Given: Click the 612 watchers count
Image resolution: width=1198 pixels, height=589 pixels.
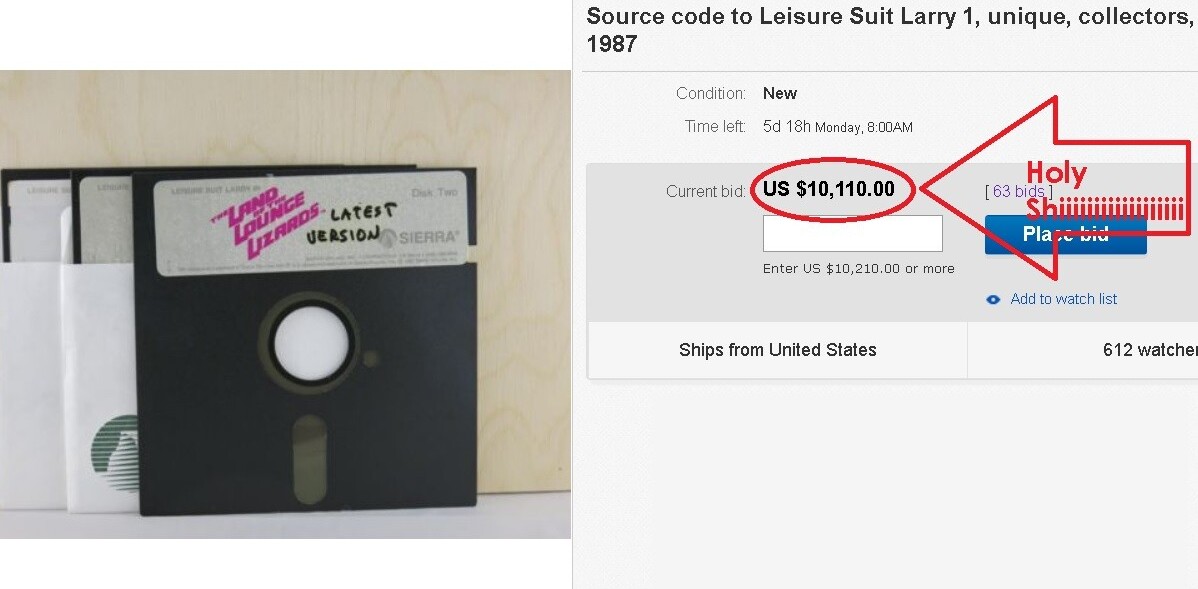Looking at the screenshot, I should point(1149,350).
